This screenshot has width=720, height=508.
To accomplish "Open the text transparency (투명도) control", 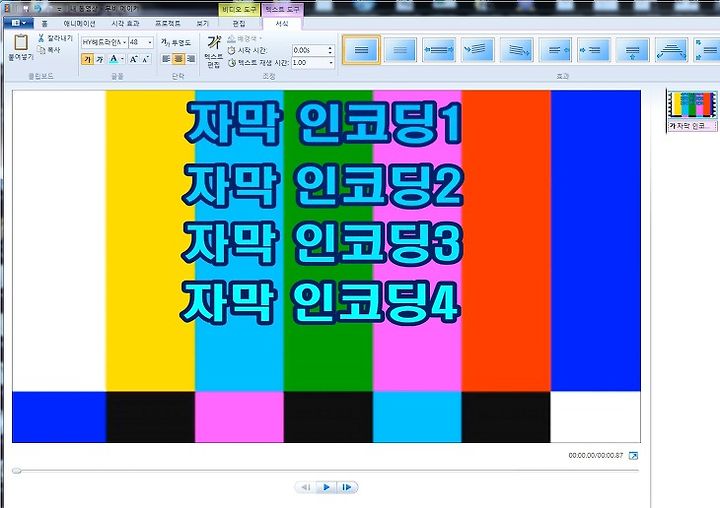I will tap(176, 42).
